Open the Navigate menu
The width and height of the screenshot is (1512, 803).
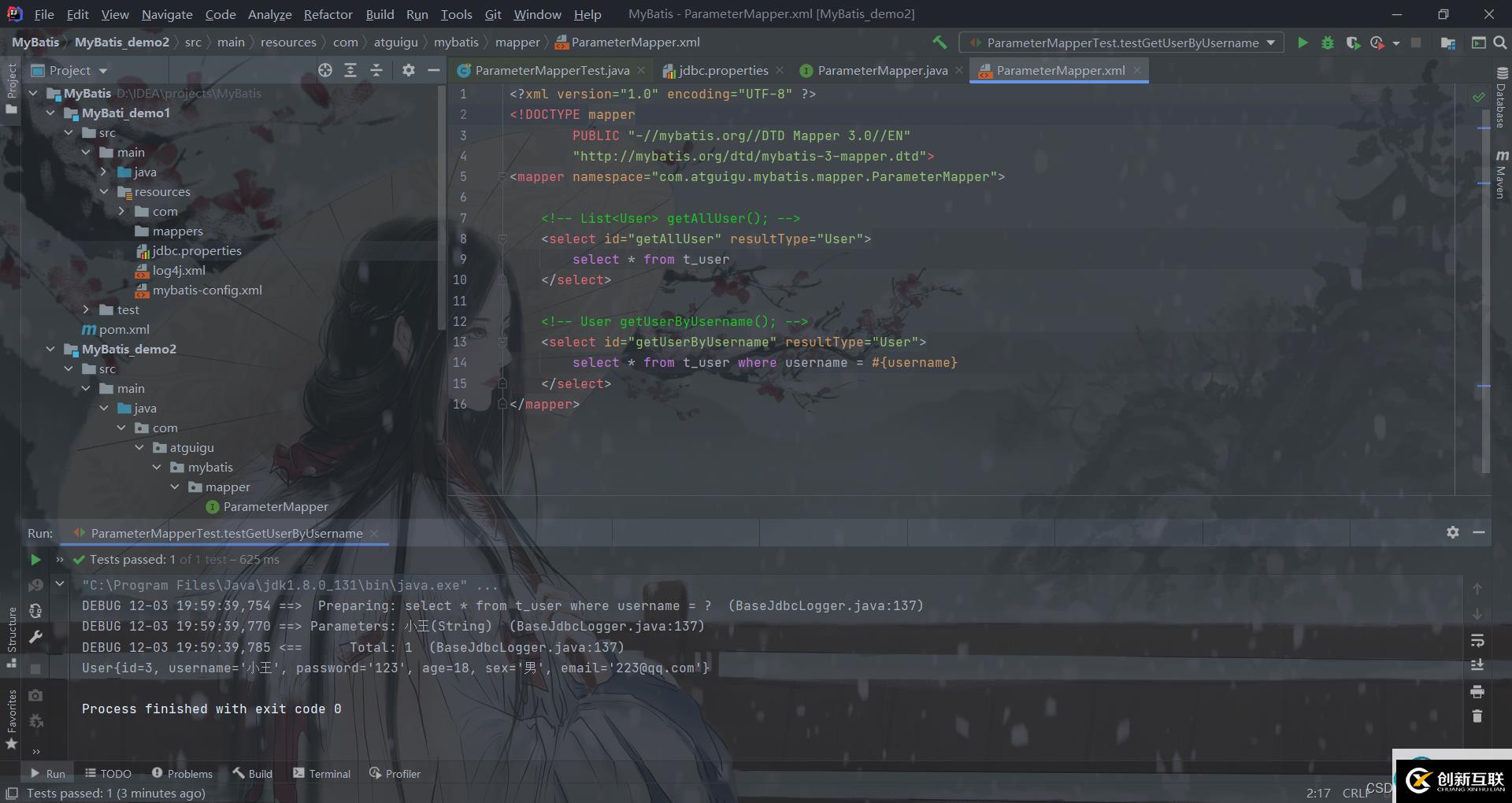(167, 14)
